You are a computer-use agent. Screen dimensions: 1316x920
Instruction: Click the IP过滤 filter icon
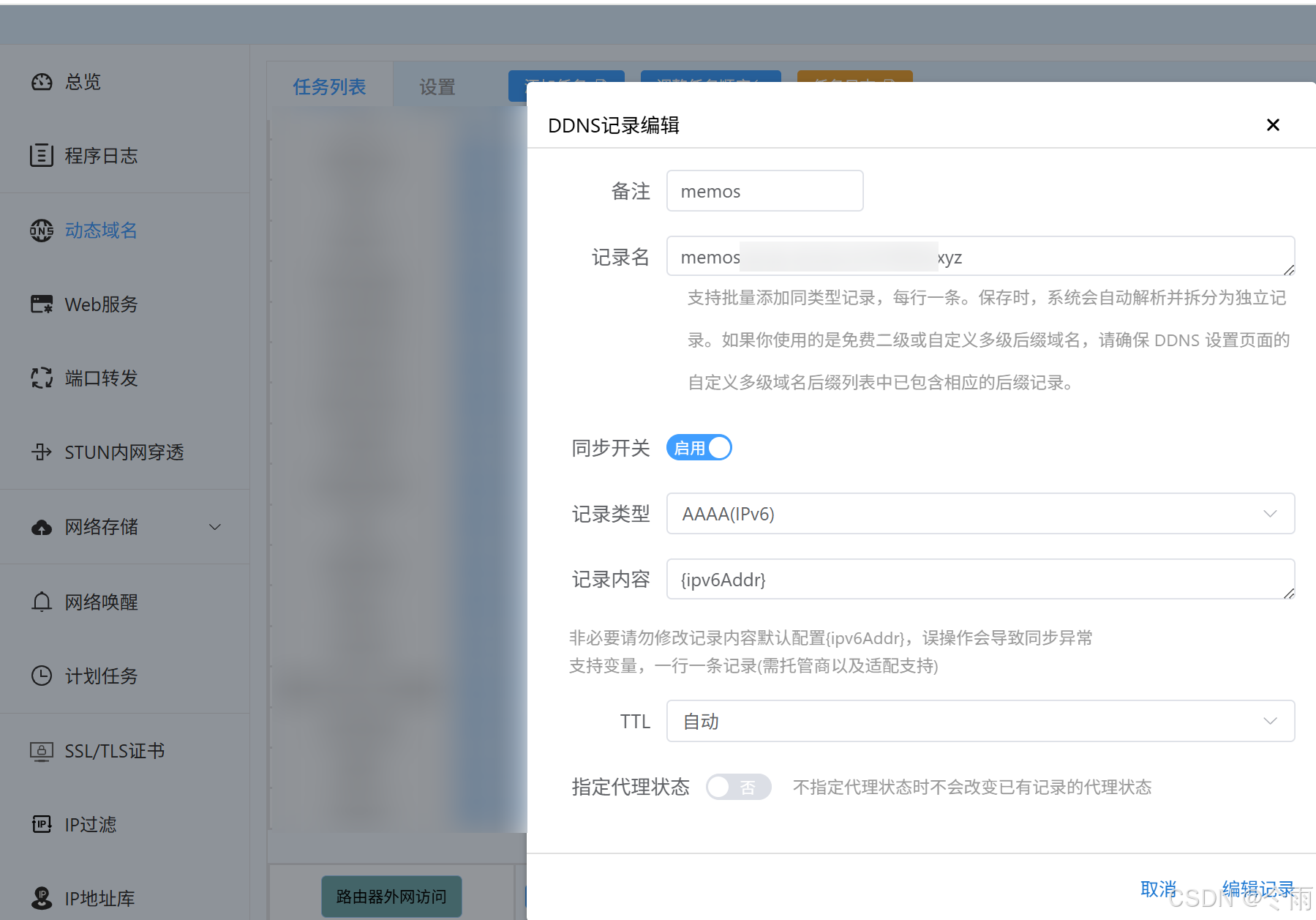pos(42,825)
